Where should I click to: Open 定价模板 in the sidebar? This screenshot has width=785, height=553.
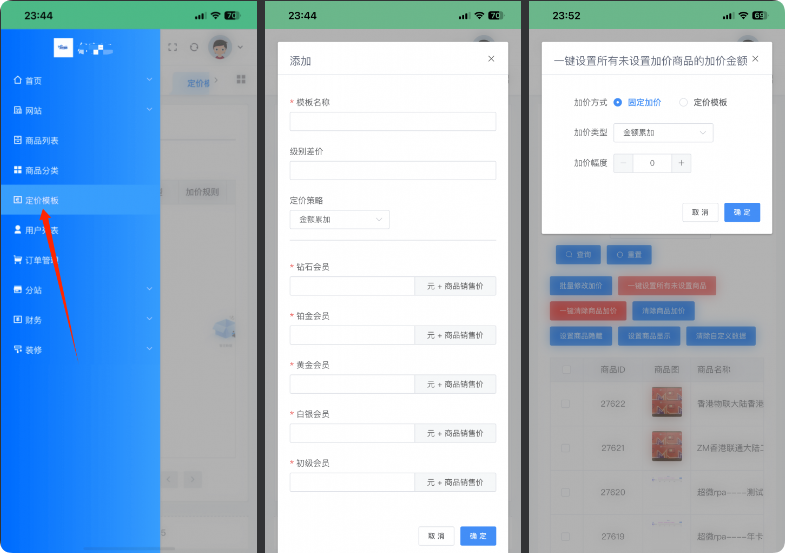tap(41, 200)
